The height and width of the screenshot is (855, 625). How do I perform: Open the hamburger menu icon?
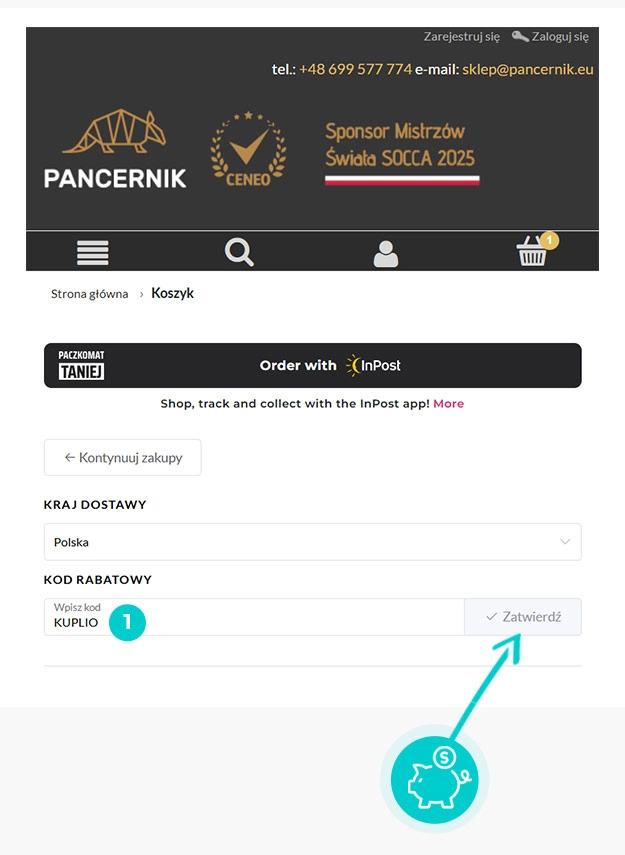pos(93,253)
